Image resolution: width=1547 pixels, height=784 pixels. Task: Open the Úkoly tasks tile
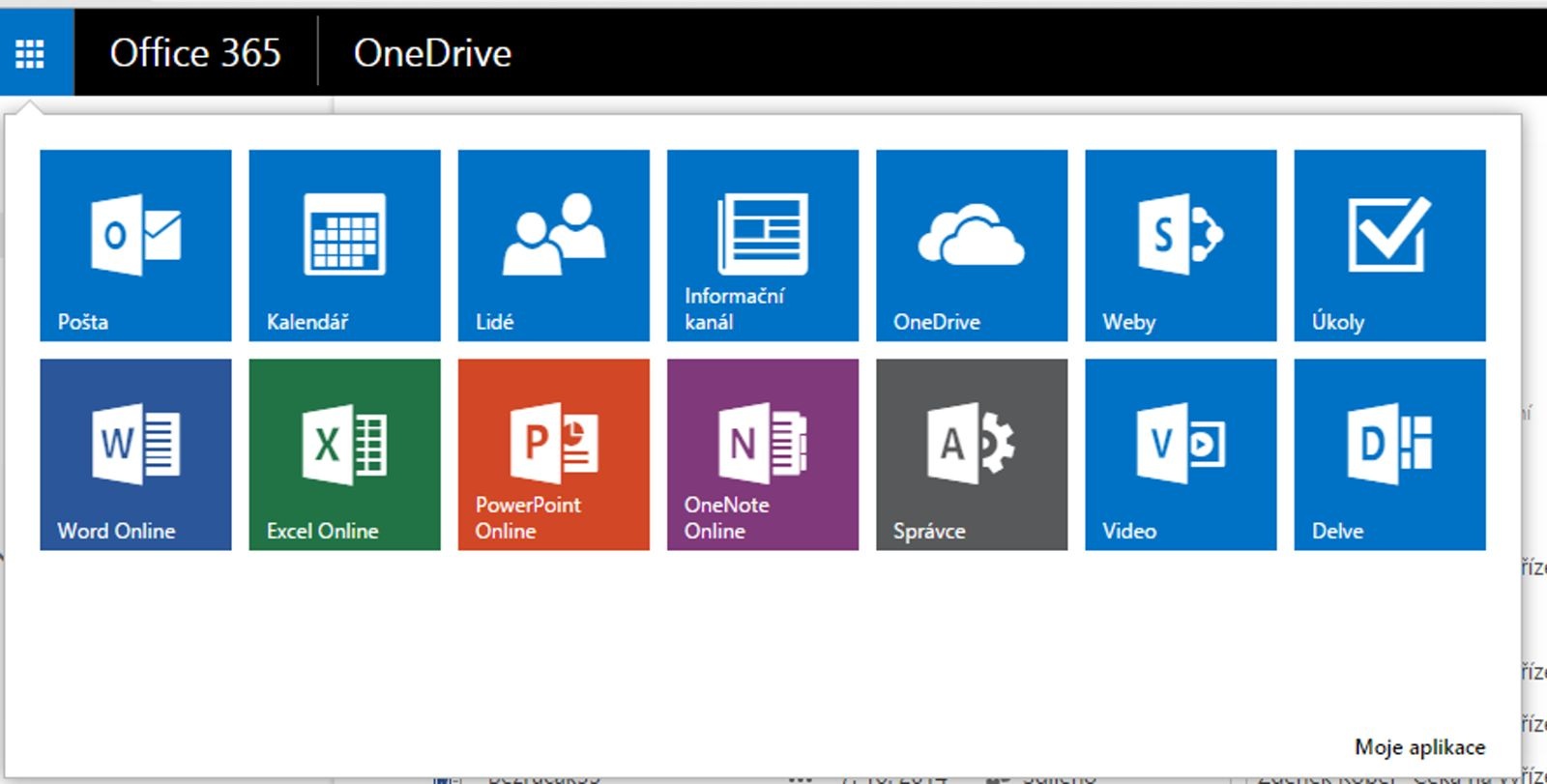click(1390, 246)
